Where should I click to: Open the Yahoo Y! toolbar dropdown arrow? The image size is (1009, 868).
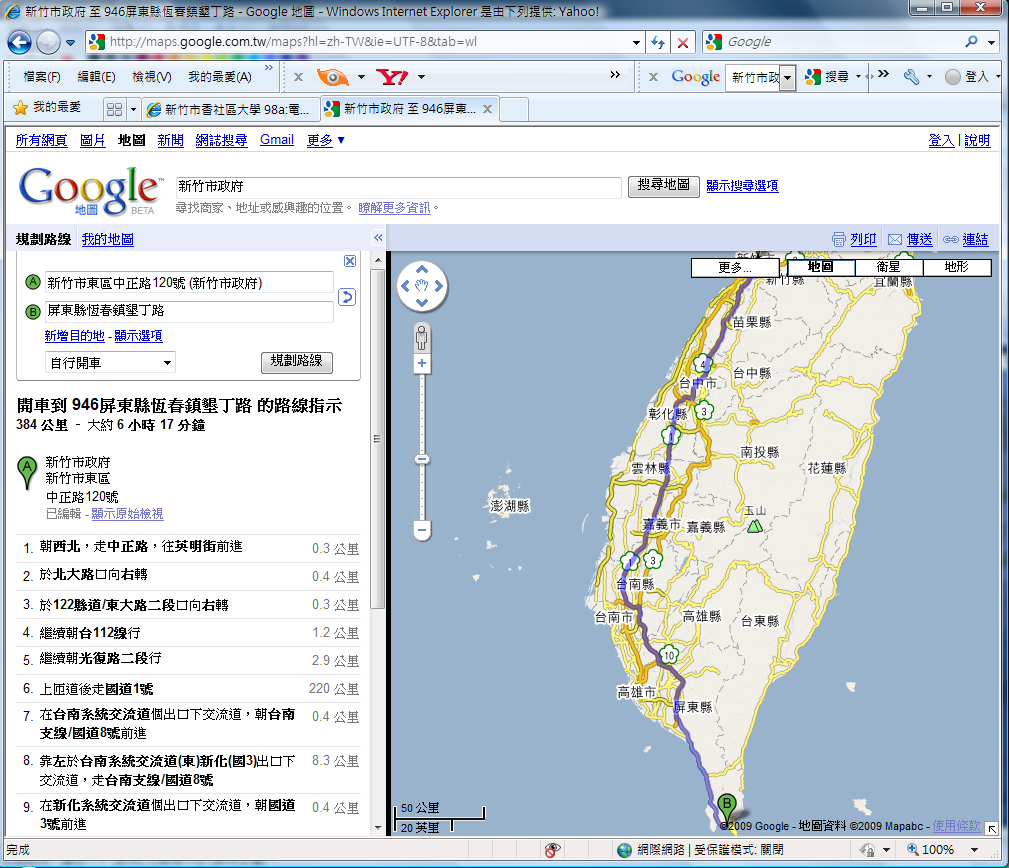click(x=421, y=77)
